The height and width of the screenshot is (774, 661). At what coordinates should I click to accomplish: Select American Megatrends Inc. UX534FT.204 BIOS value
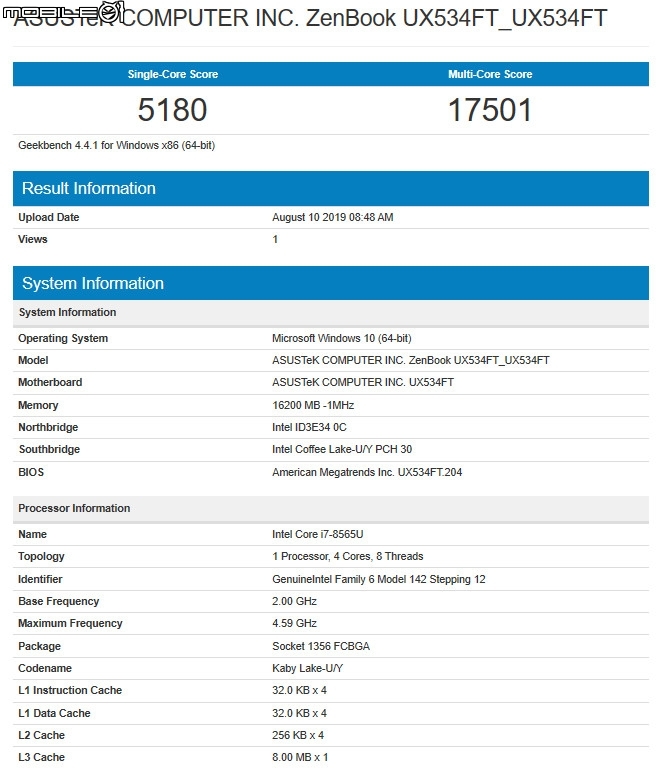(x=367, y=472)
